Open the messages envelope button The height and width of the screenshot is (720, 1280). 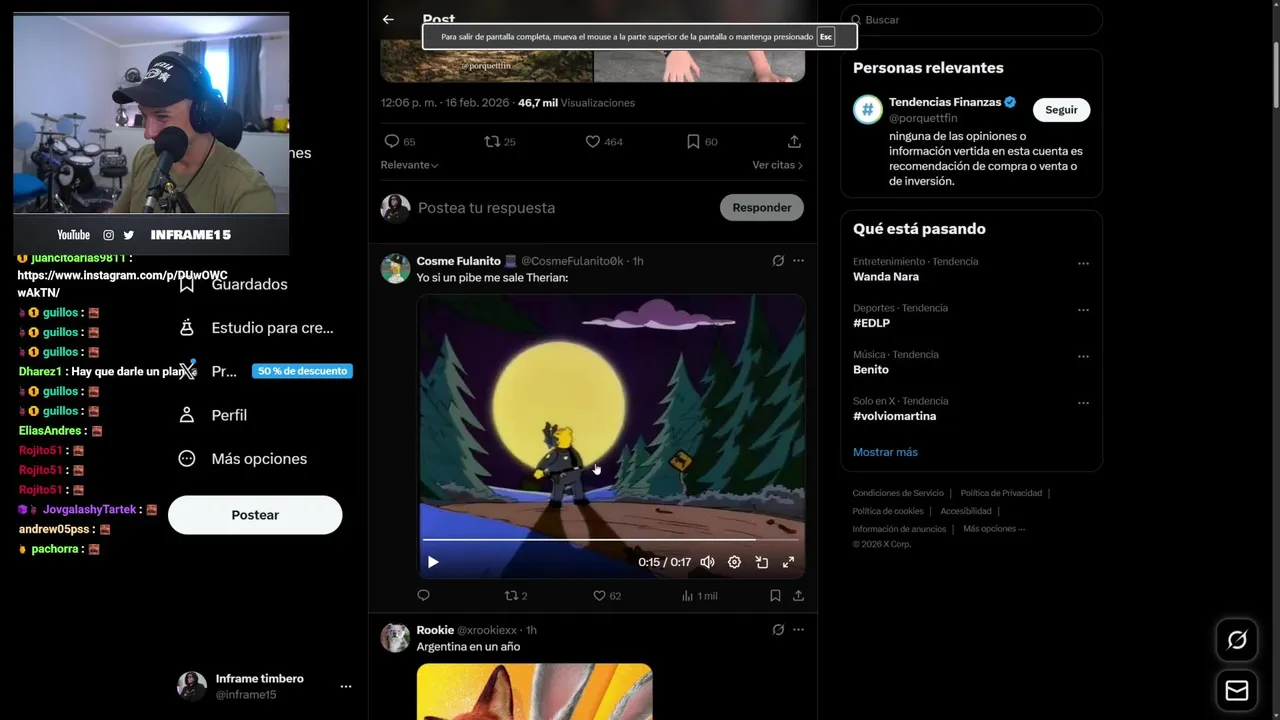coord(1237,691)
